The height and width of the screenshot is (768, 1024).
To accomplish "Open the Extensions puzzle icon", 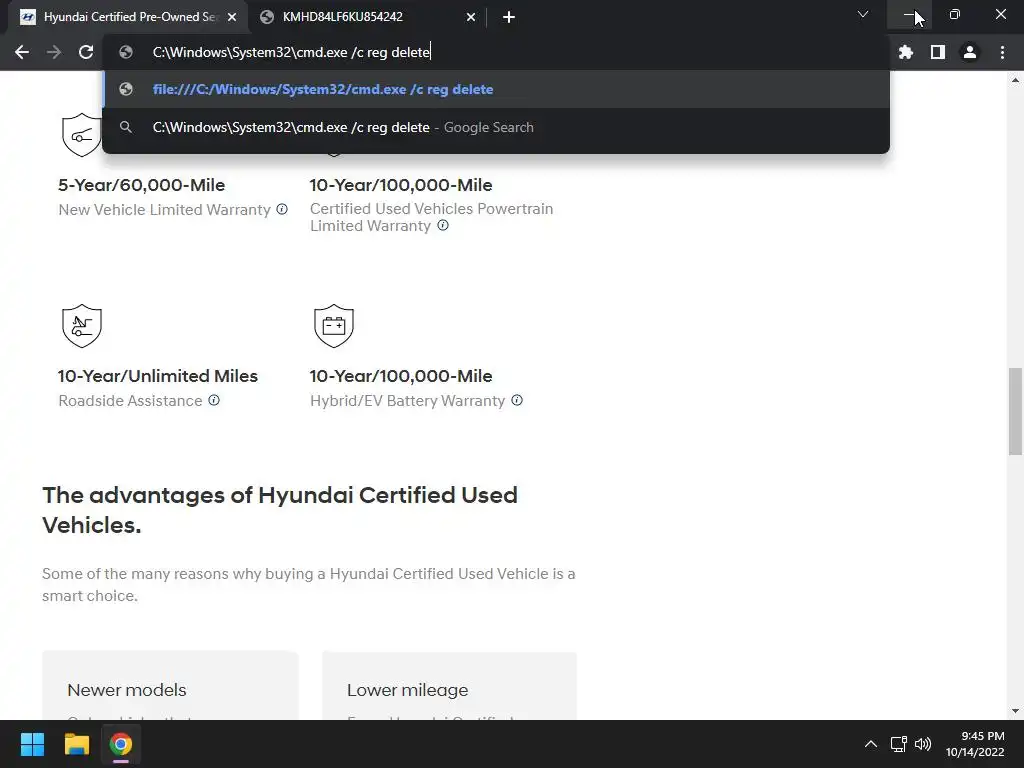I will pos(906,53).
